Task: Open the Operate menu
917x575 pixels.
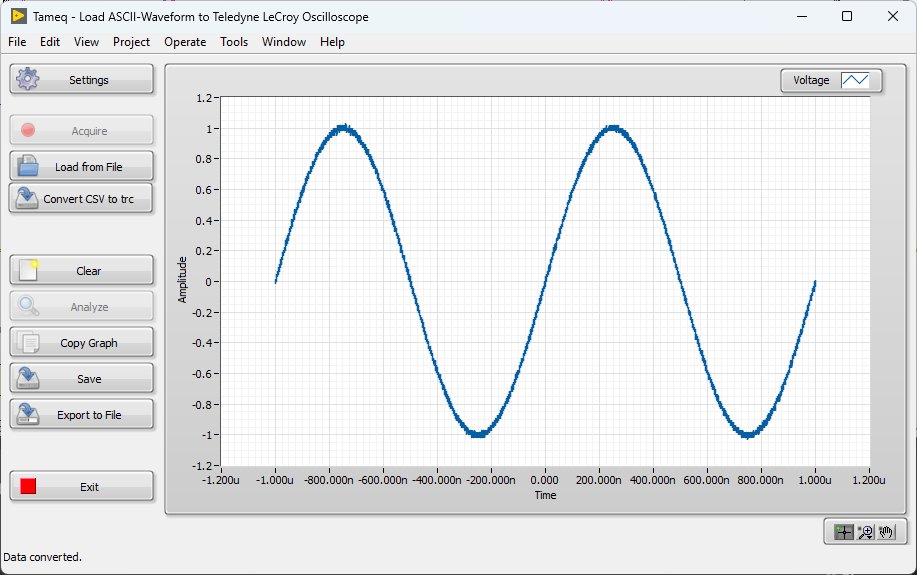Action: pos(185,42)
